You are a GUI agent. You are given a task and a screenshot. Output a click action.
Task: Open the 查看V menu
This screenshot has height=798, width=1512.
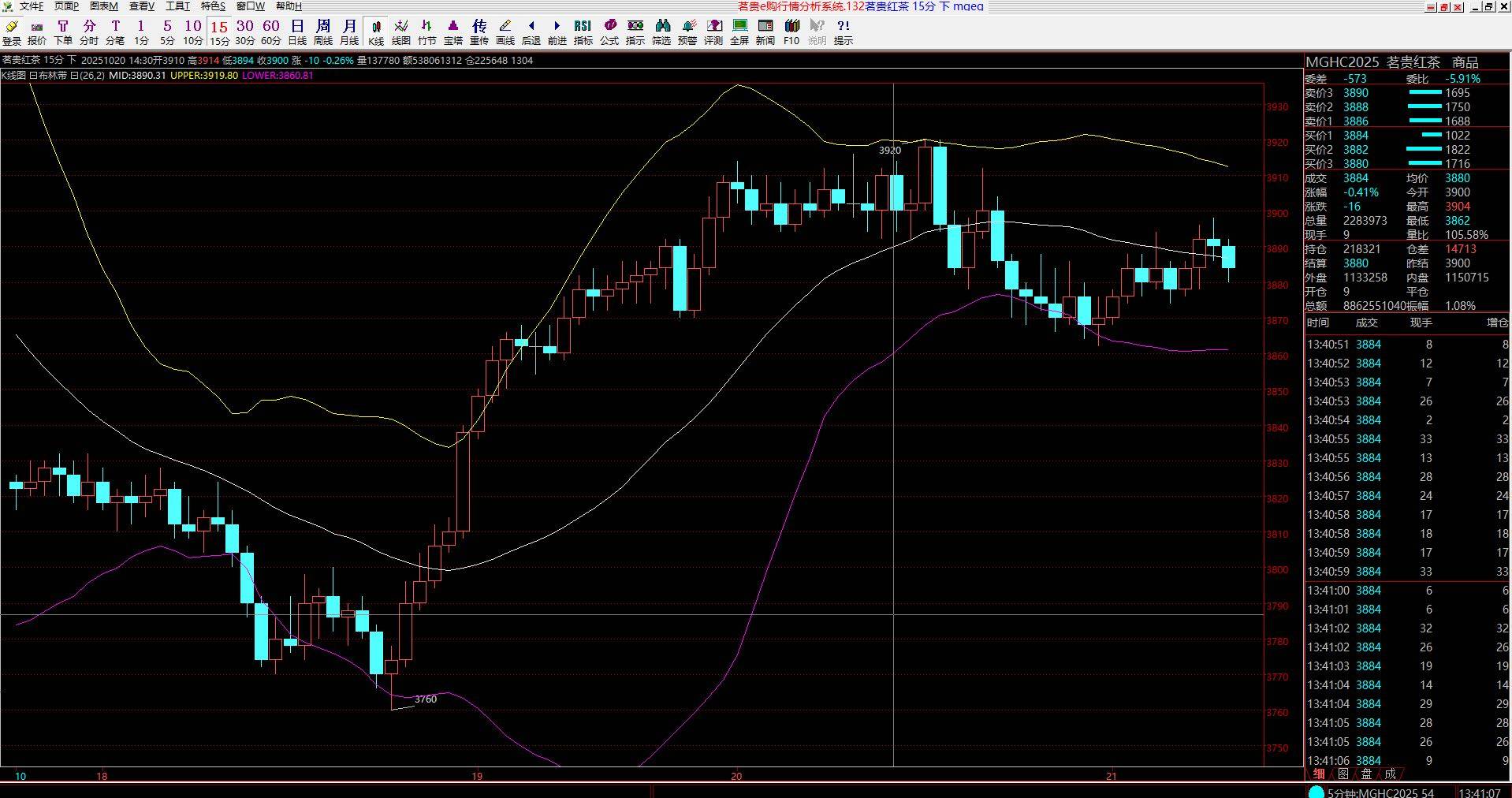coord(142,6)
